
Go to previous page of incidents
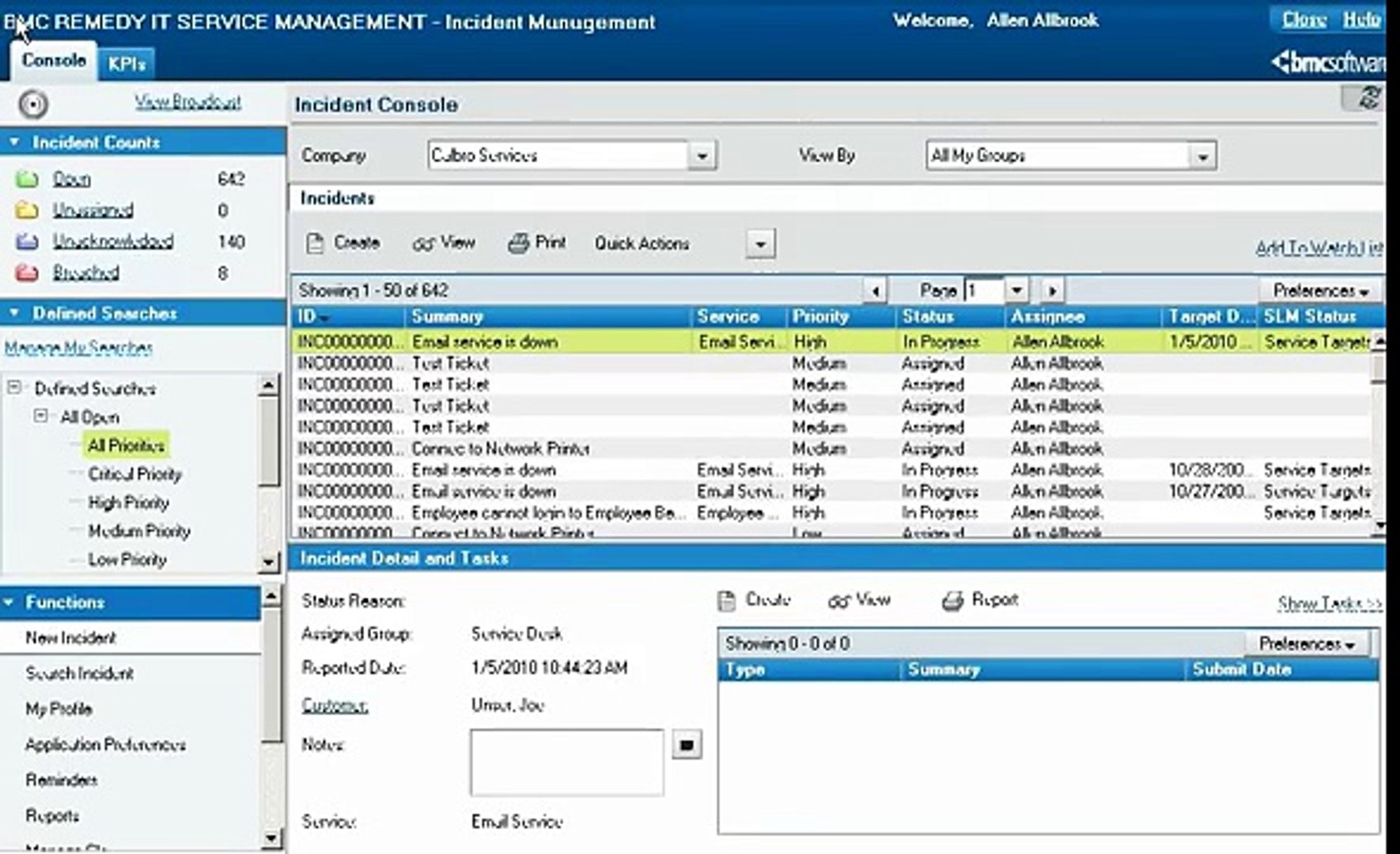click(875, 290)
